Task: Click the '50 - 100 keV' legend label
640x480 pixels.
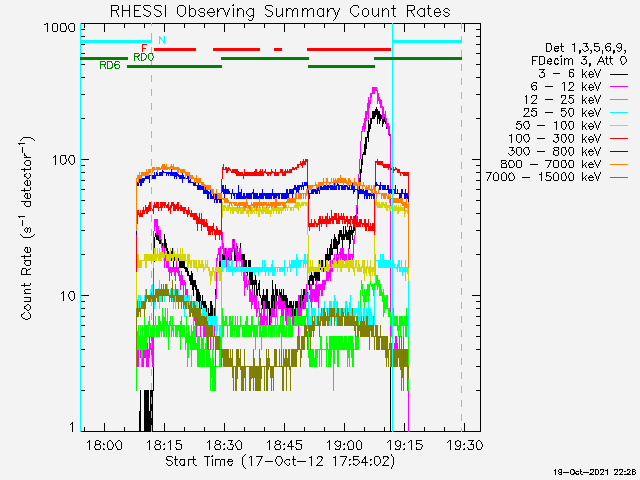Action: [558, 126]
